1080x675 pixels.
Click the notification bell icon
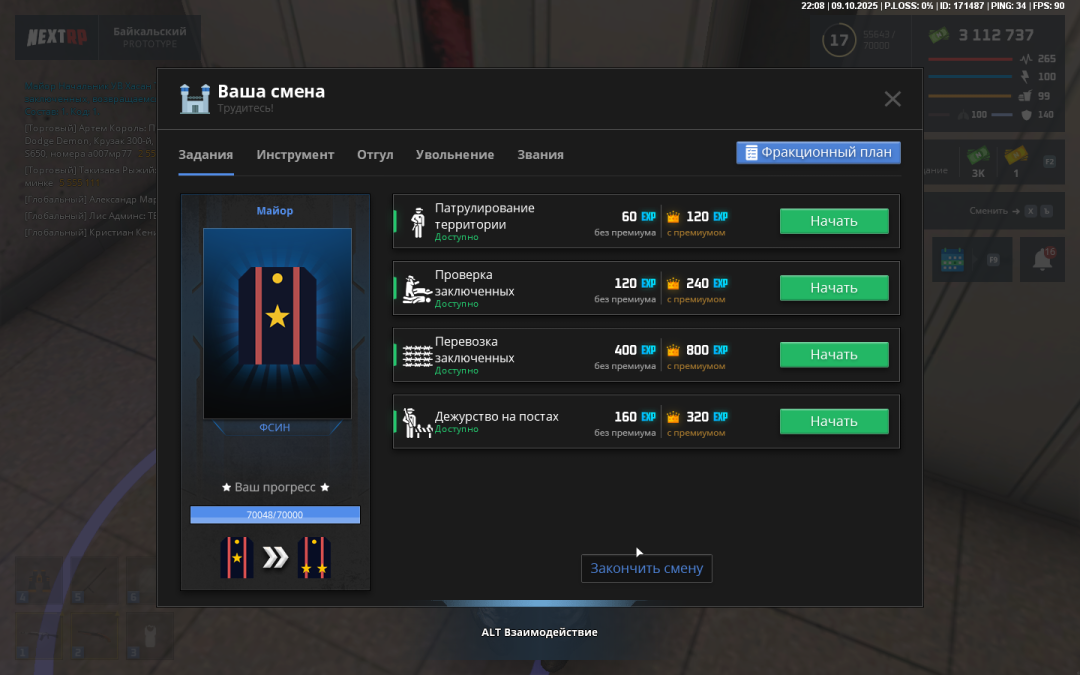[x=1042, y=260]
